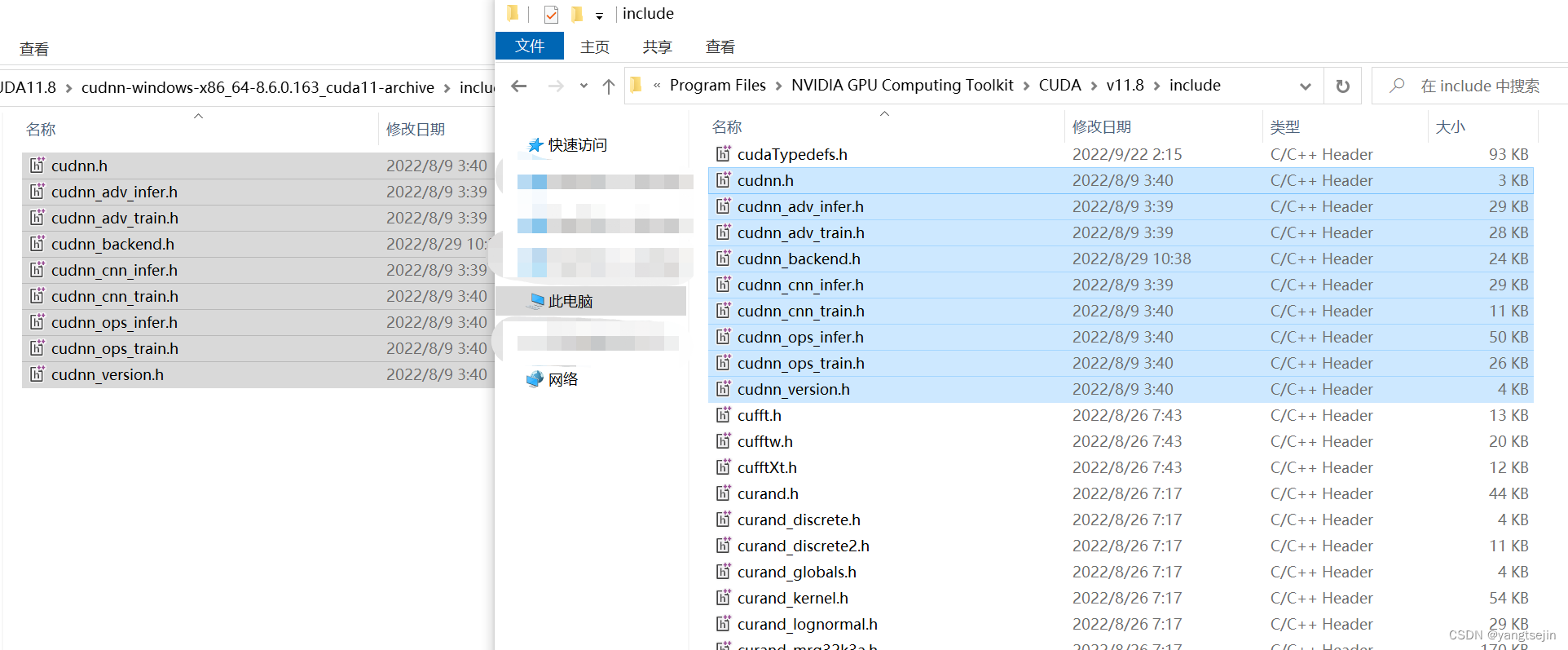This screenshot has width=1568, height=650.
Task: Sort by 名称 column in left window
Action: click(41, 129)
